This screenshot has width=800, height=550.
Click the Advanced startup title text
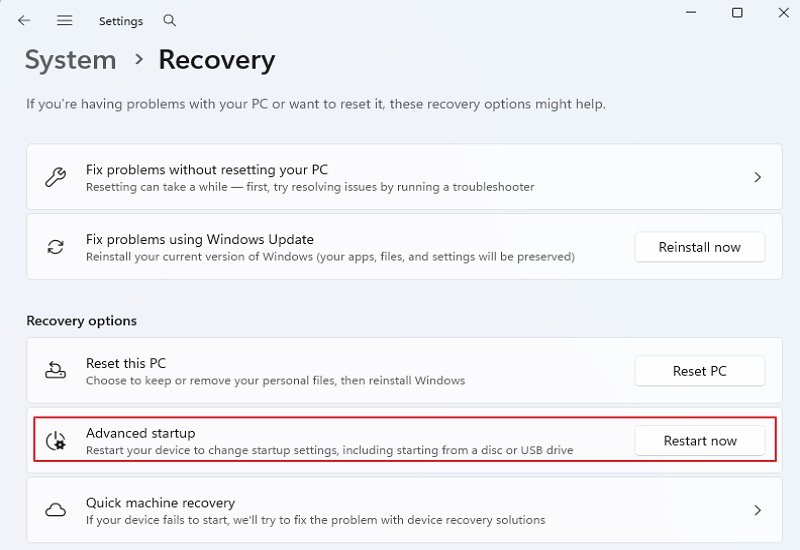pyautogui.click(x=140, y=433)
